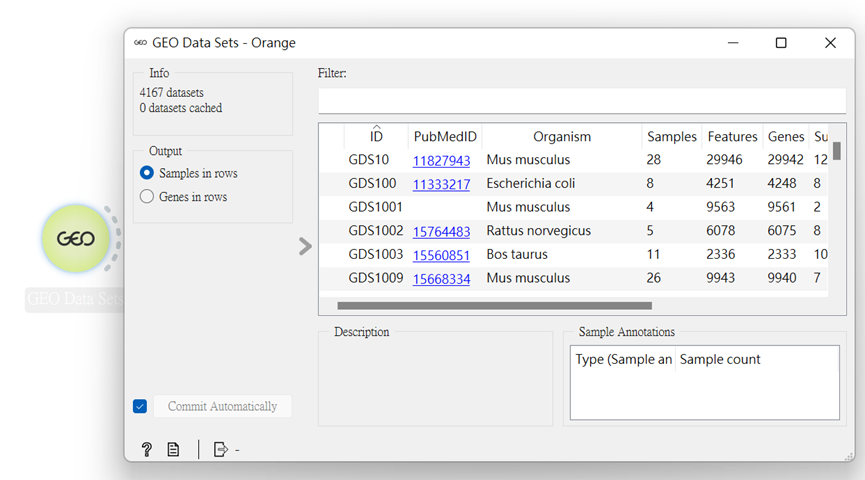Click the gray arrow expander beside the table

(x=306, y=246)
